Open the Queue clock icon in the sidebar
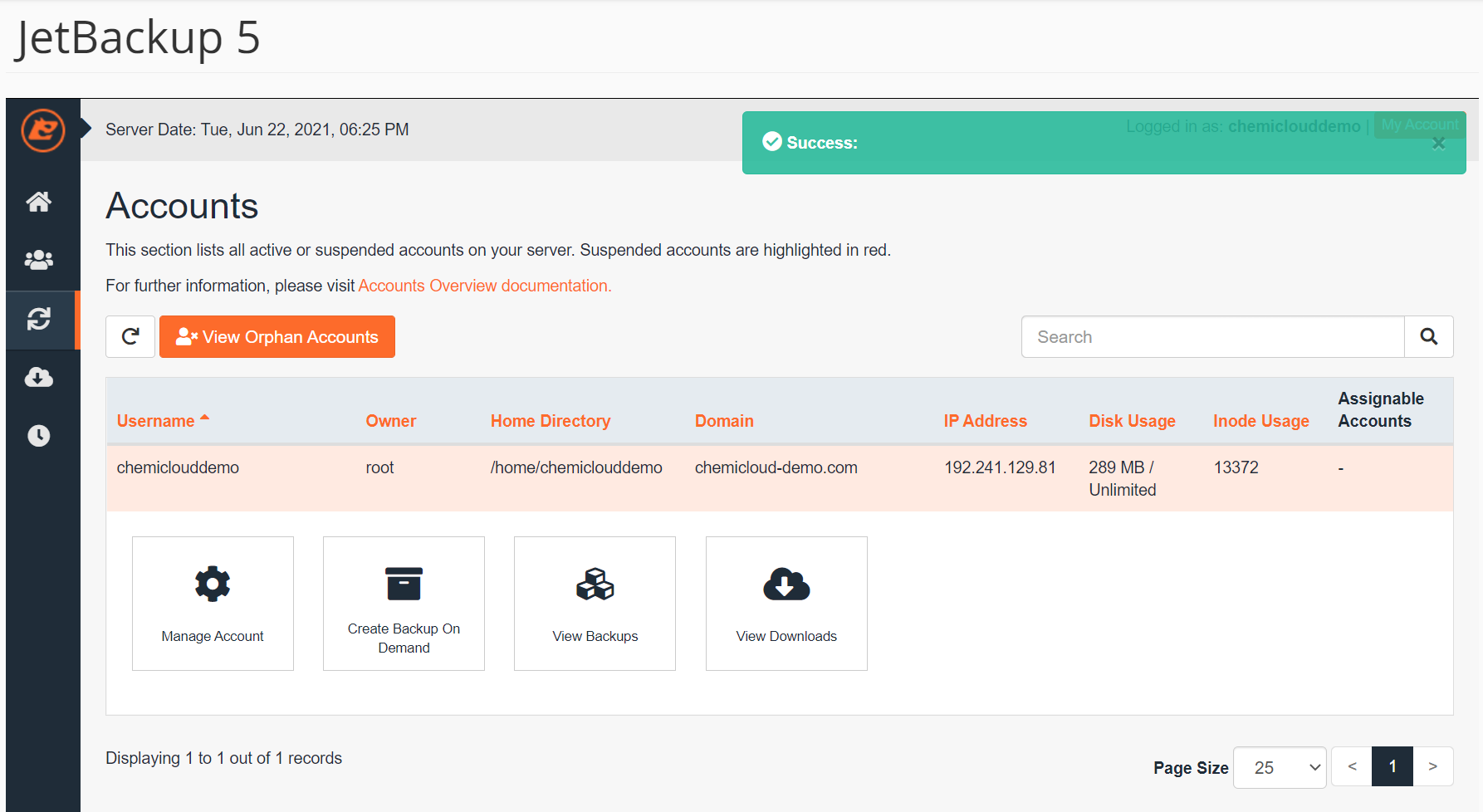Image resolution: width=1483 pixels, height=812 pixels. pos(38,435)
